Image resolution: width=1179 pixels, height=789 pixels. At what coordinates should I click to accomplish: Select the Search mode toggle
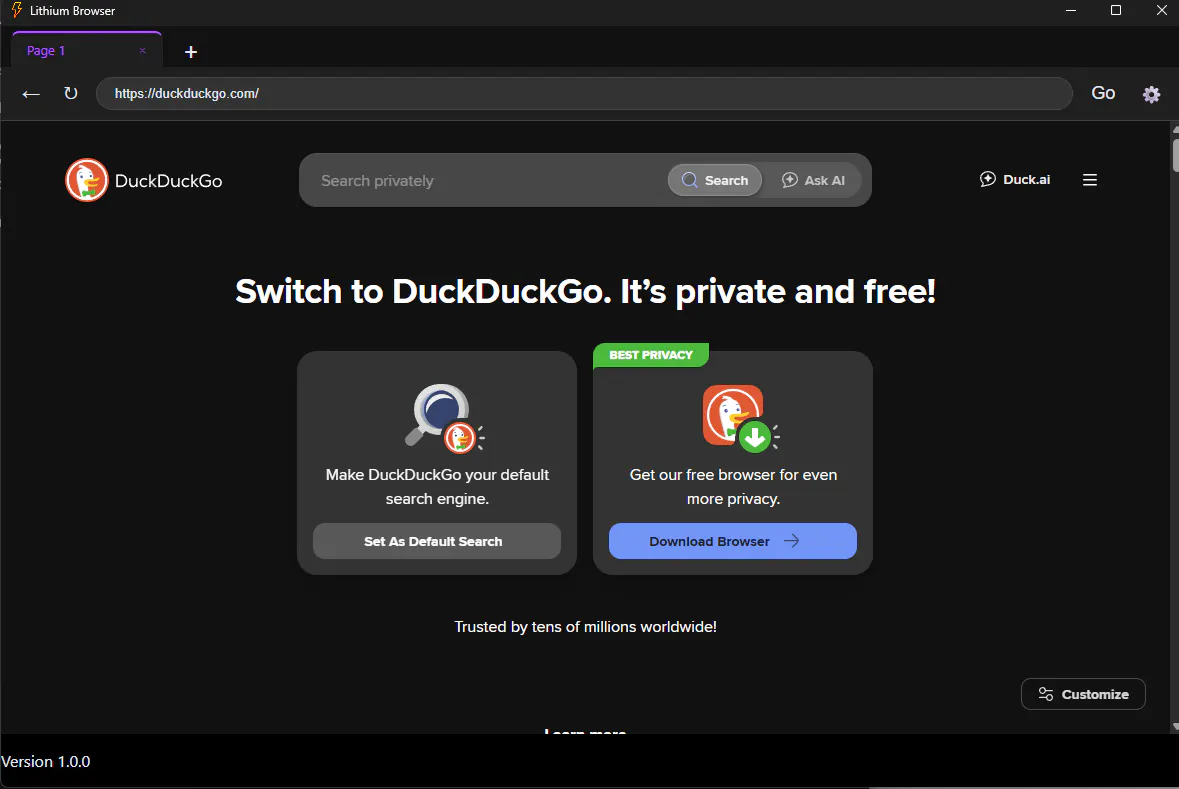click(x=715, y=181)
